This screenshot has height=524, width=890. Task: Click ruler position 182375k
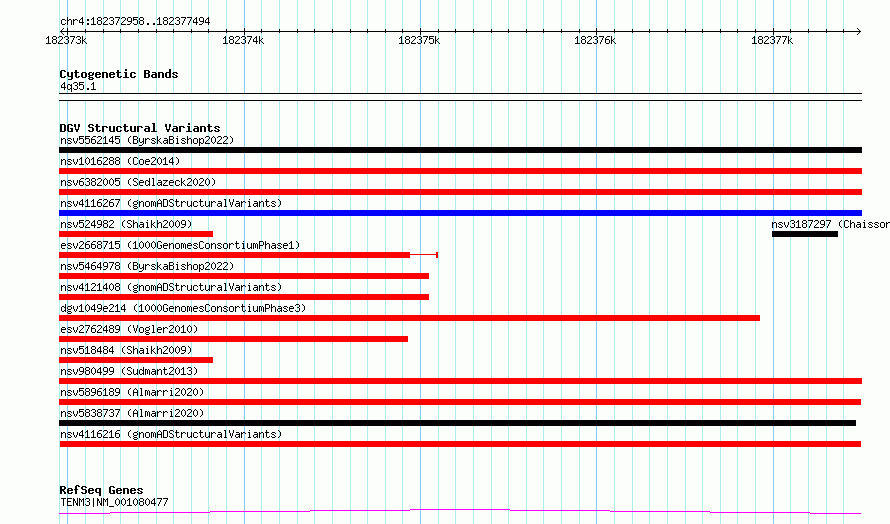[x=419, y=41]
